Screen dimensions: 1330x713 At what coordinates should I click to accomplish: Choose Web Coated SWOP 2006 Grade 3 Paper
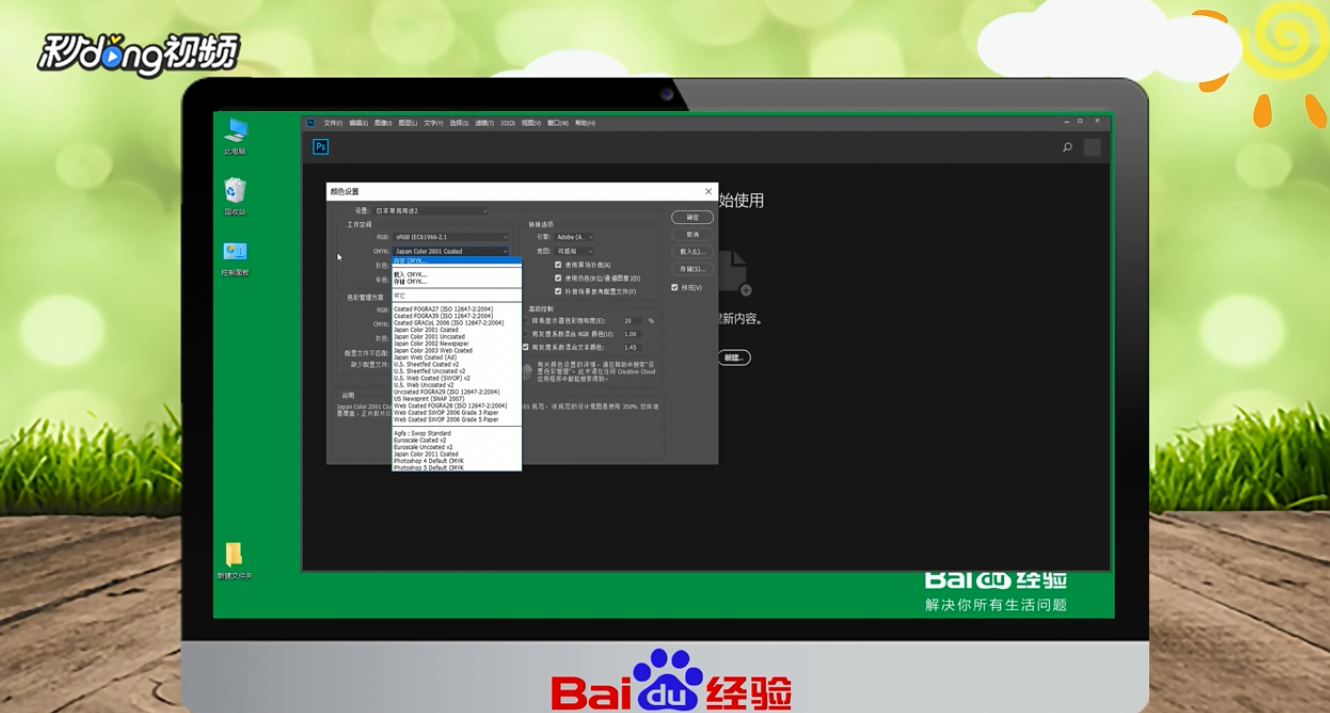(457, 413)
